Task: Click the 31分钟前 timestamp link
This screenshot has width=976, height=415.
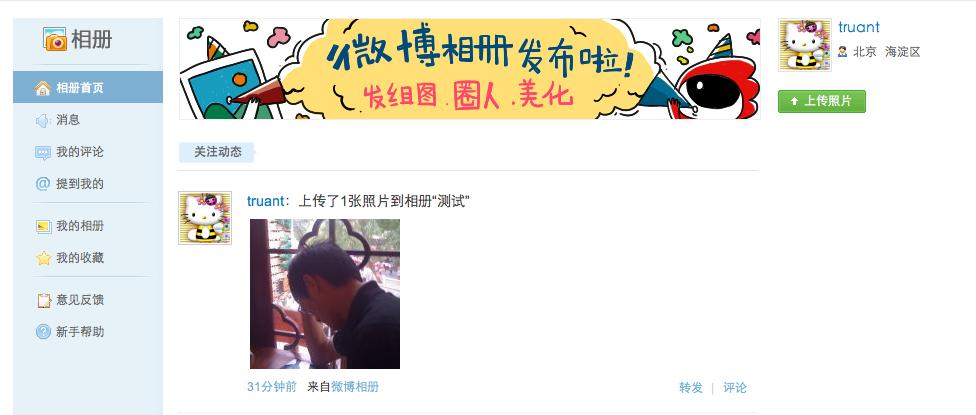Action: (x=272, y=387)
